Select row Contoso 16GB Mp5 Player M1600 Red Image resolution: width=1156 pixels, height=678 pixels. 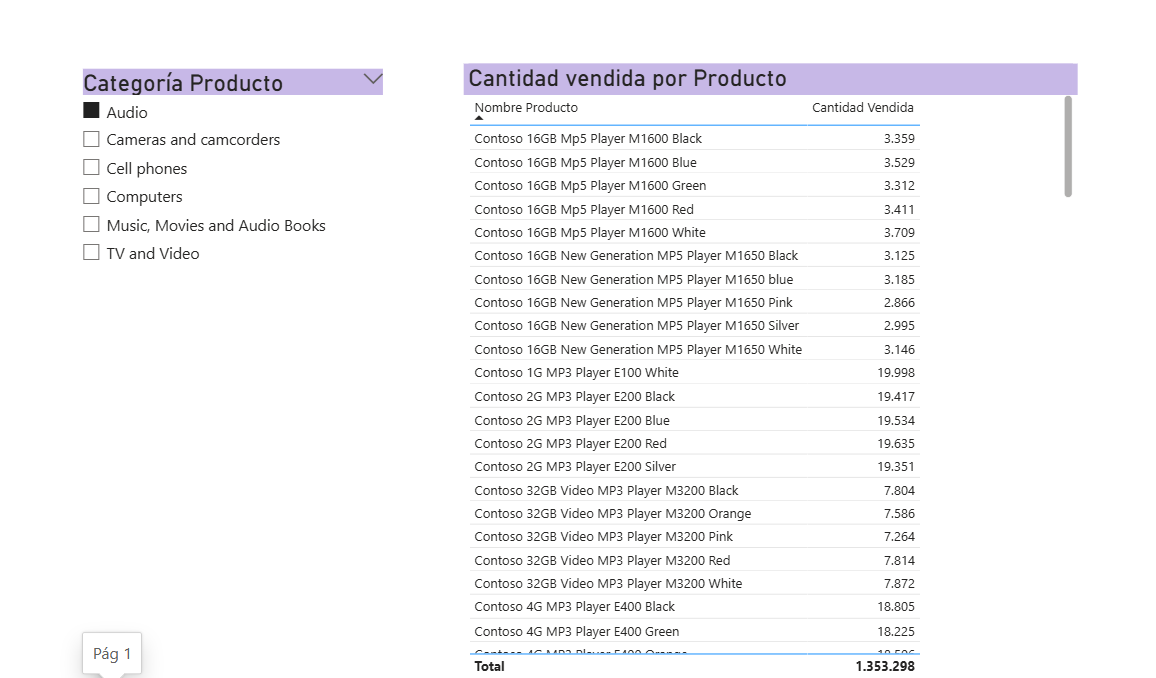(x=694, y=209)
